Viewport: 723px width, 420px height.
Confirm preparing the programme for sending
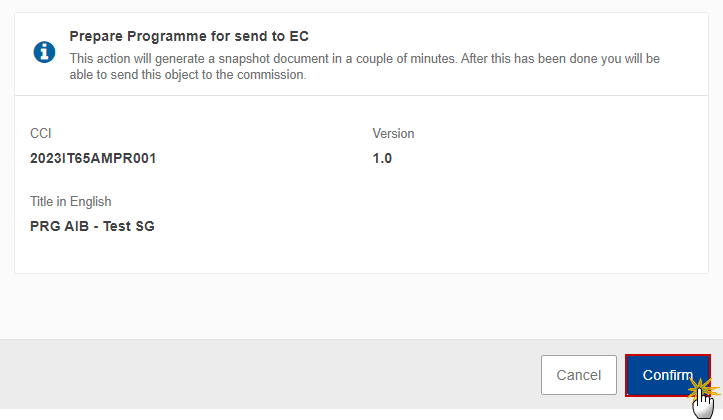[668, 375]
